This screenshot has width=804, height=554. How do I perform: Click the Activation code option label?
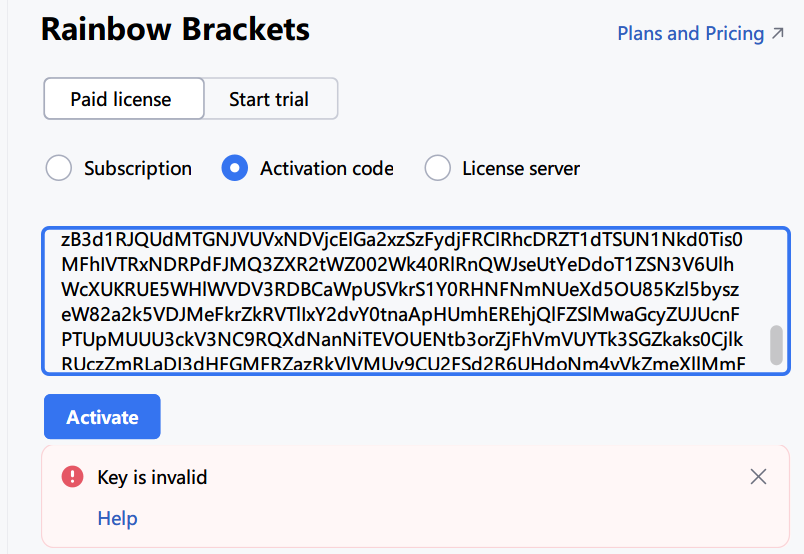(327, 168)
